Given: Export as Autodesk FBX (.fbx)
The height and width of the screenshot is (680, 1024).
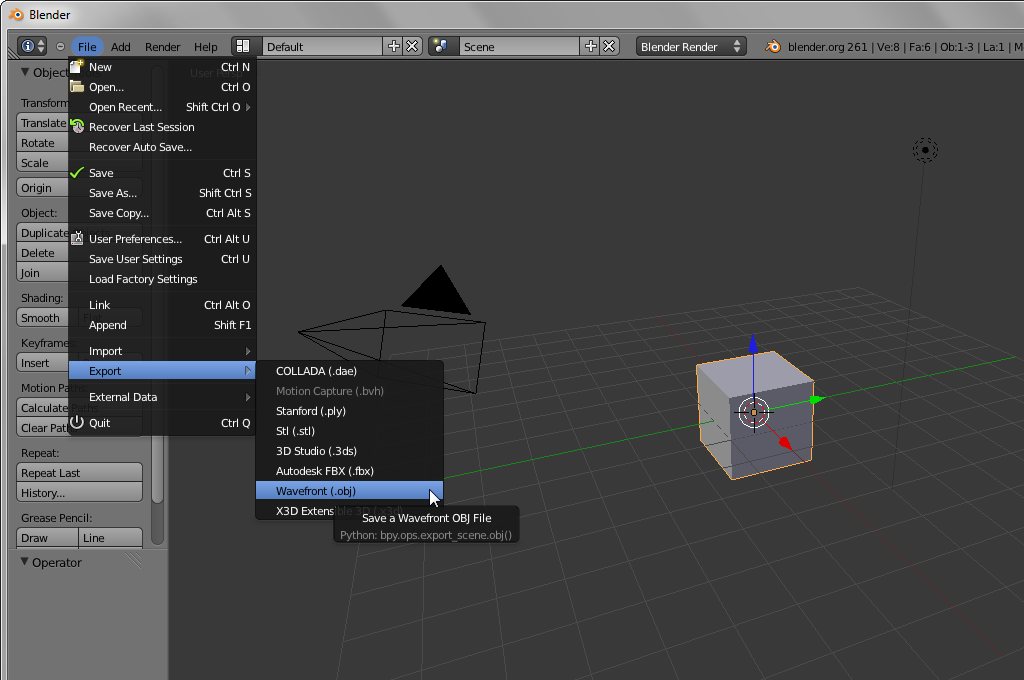Looking at the screenshot, I should [349, 471].
